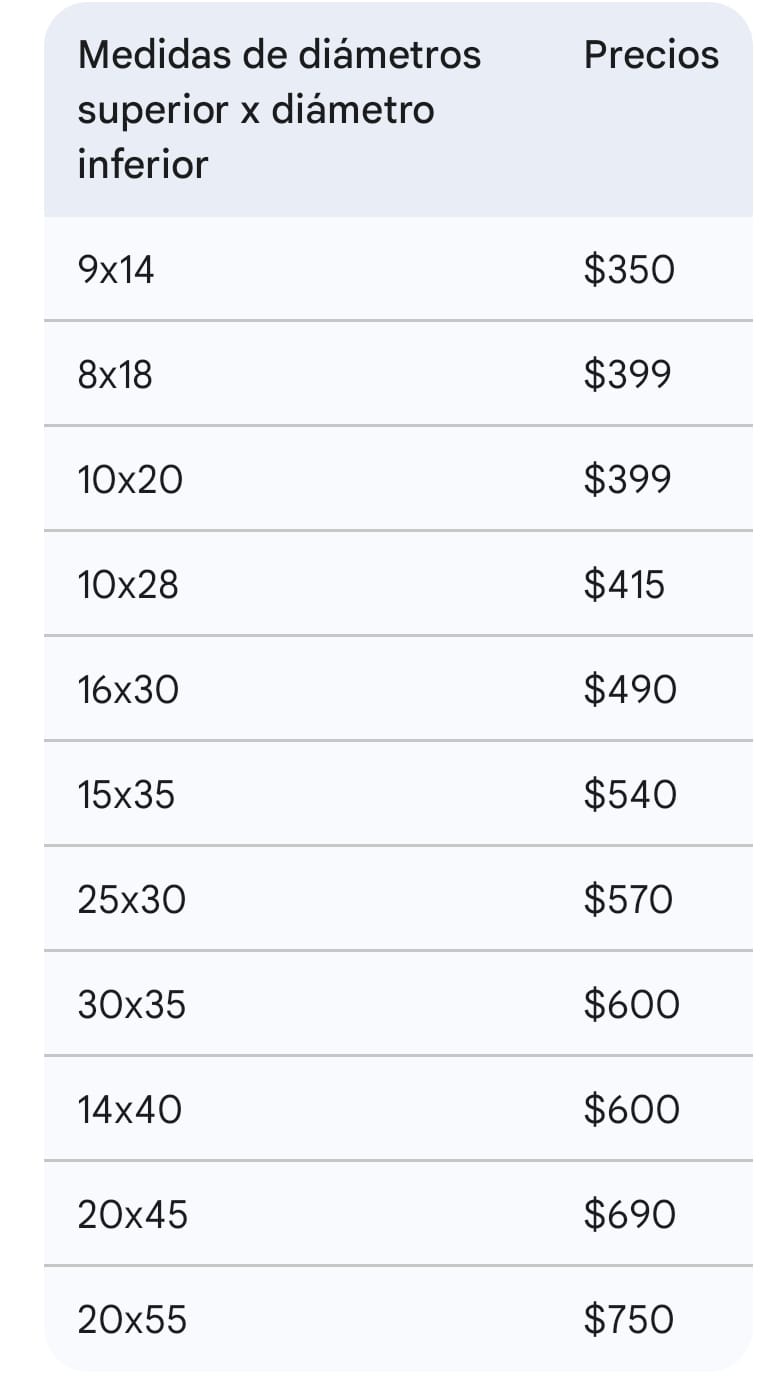The width and height of the screenshot is (780, 1383).
Task: Select the 8x18 measurement cell
Action: pyautogui.click(x=115, y=375)
